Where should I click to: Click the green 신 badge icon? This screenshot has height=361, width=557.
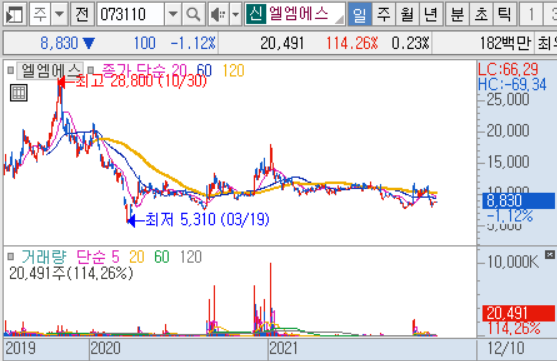pos(256,14)
